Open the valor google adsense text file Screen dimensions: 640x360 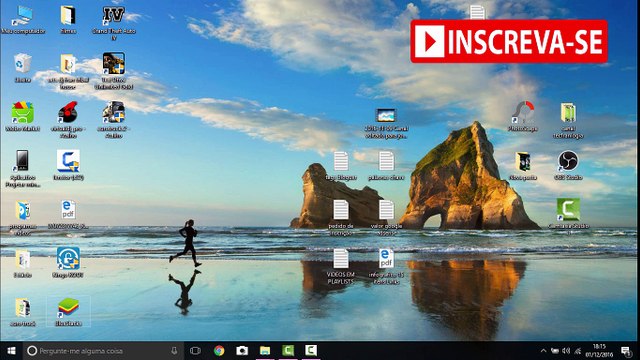coord(386,217)
